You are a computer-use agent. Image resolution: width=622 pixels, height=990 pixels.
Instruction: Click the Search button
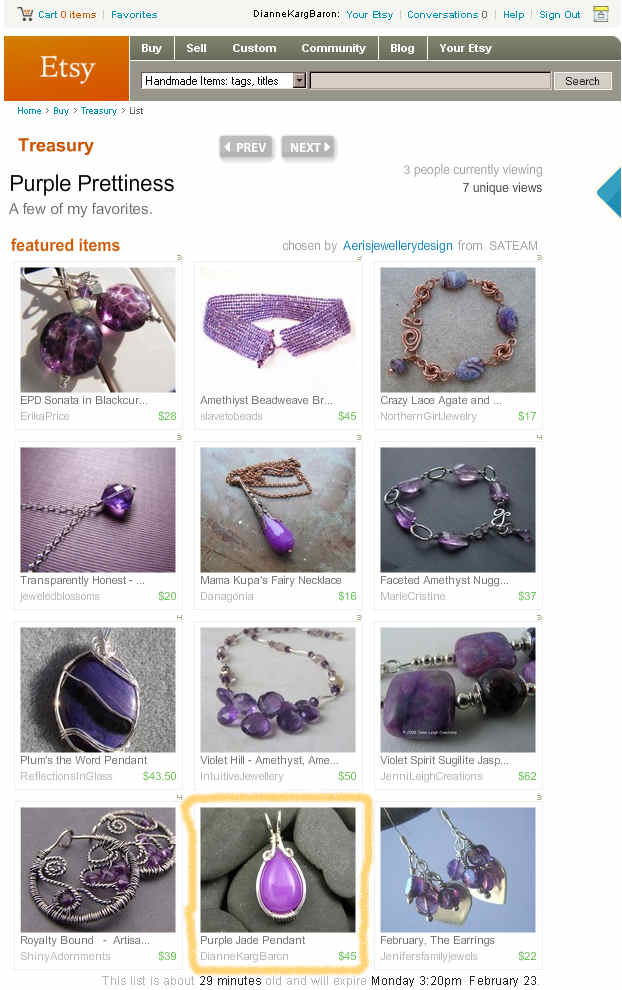[582, 81]
